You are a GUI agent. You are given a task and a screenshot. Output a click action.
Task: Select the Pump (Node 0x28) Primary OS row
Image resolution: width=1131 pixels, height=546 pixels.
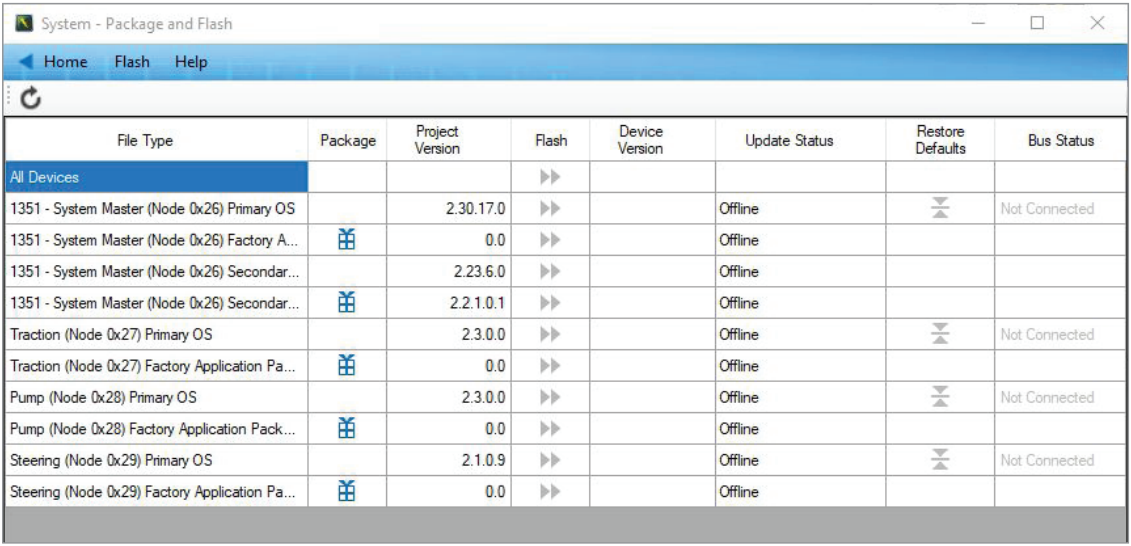pyautogui.click(x=156, y=398)
